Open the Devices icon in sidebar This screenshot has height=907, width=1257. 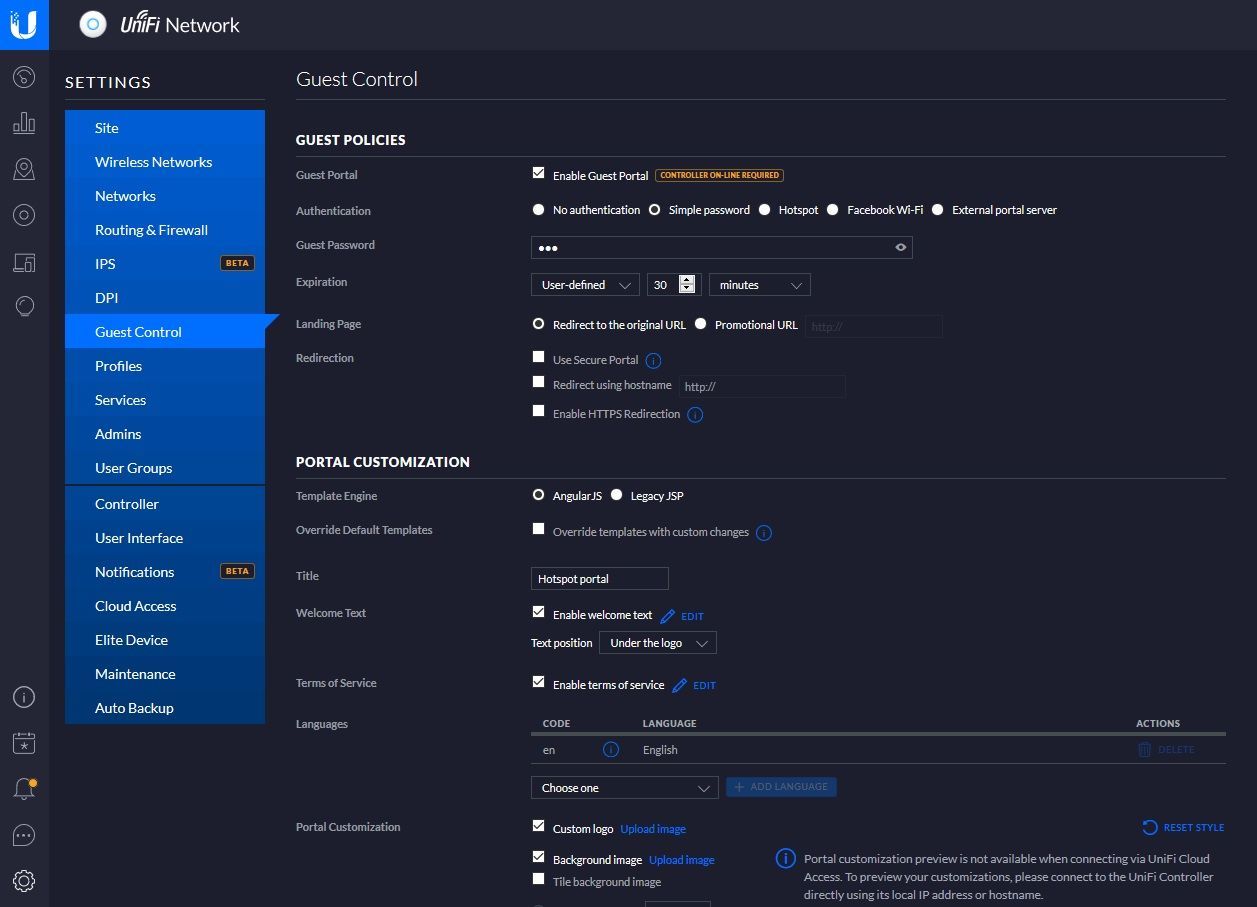point(24,262)
